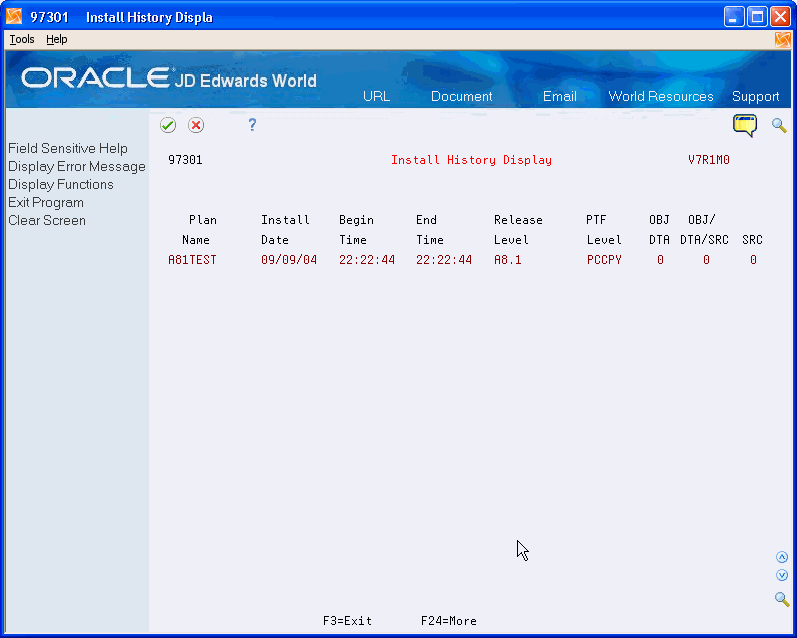The height and width of the screenshot is (638, 797).
Task: Click the title bar application icon
Action: coord(14,17)
